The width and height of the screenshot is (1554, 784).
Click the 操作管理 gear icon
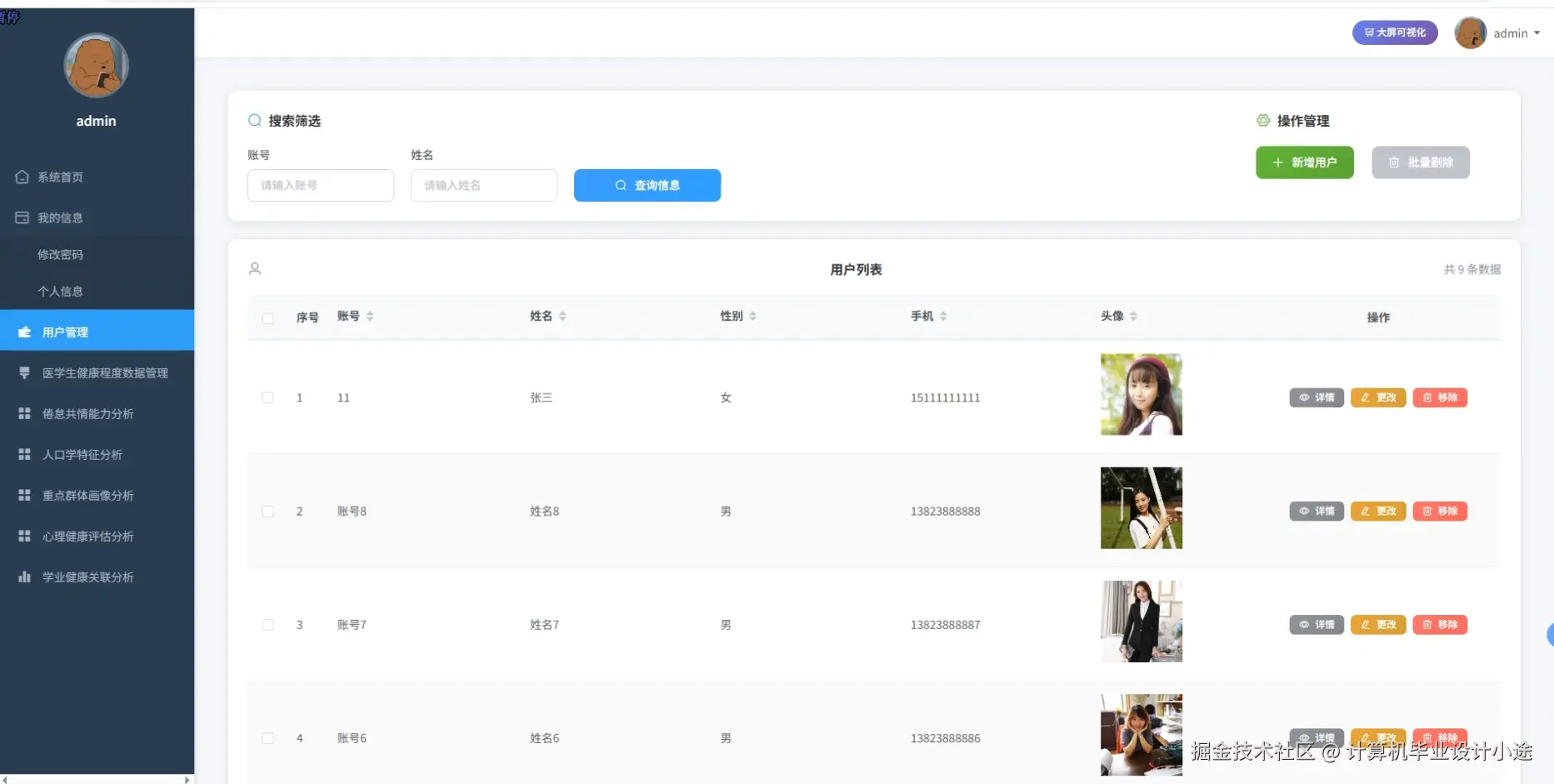click(1263, 121)
